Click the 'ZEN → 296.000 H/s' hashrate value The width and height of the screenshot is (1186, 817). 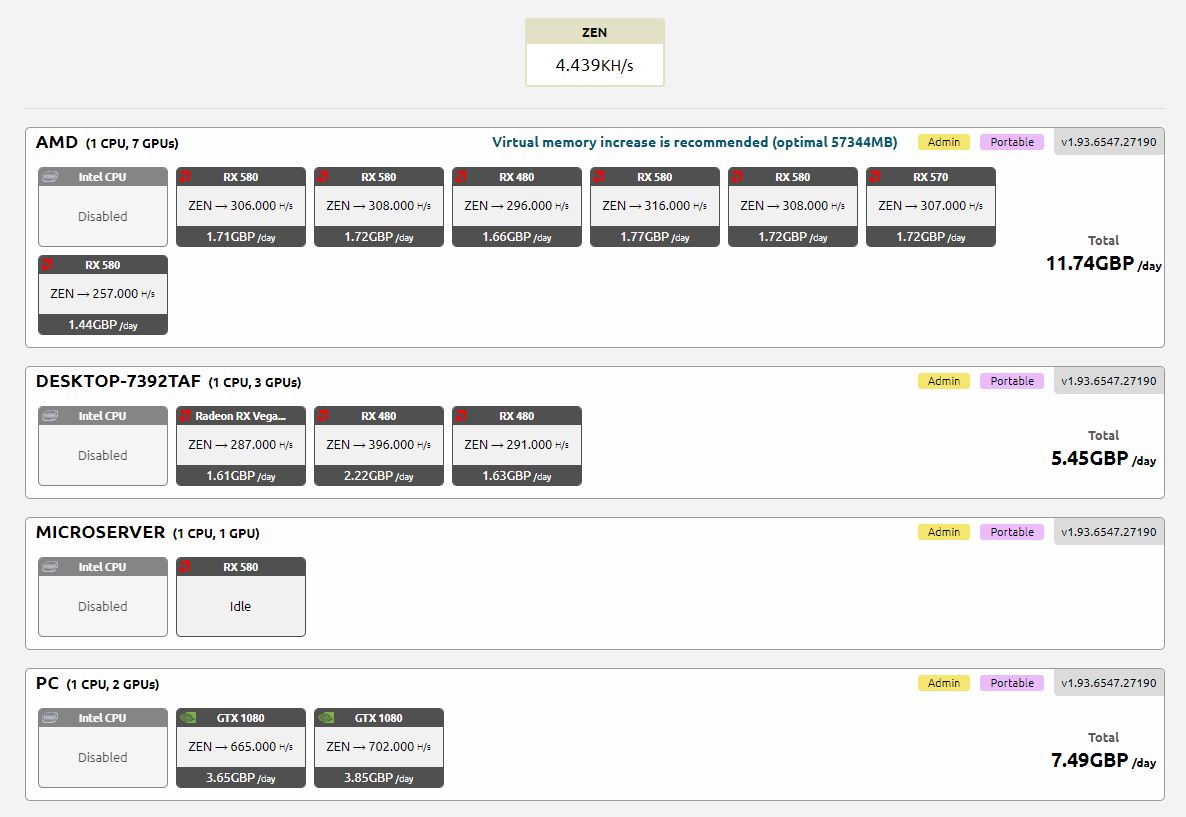coord(517,206)
